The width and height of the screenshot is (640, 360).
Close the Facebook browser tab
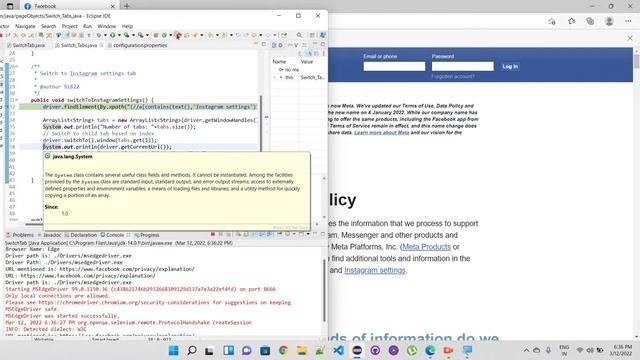113,6
